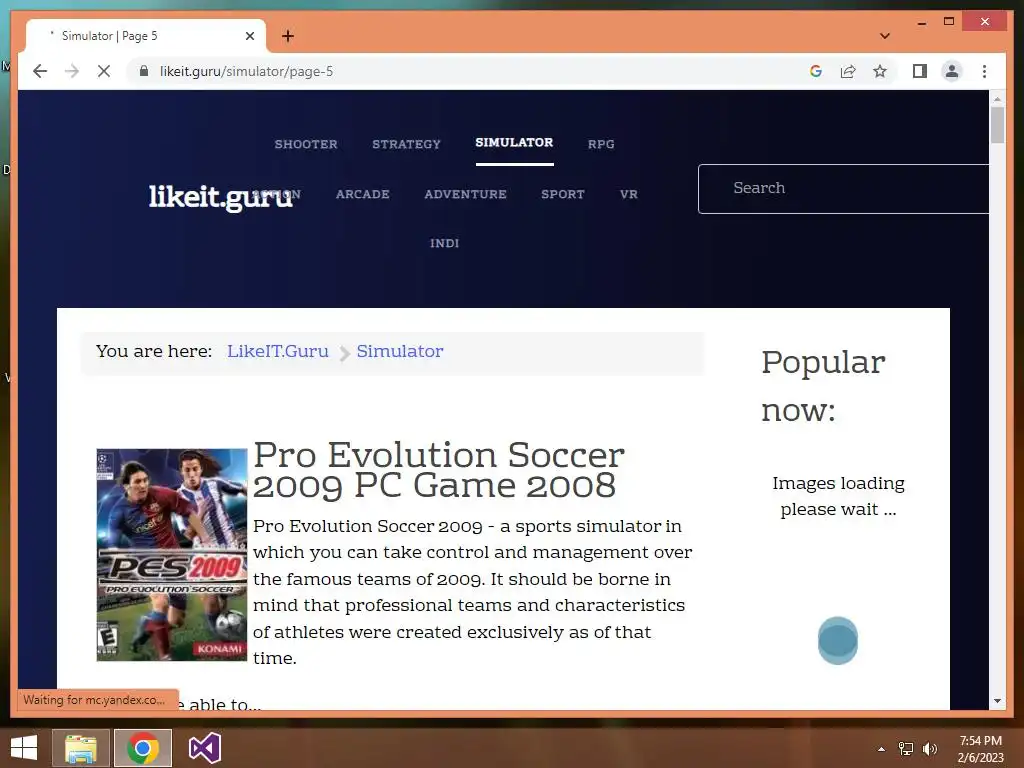Follow the LikeIT.Guru breadcrumb link
Image resolution: width=1024 pixels, height=768 pixels.
[x=278, y=351]
